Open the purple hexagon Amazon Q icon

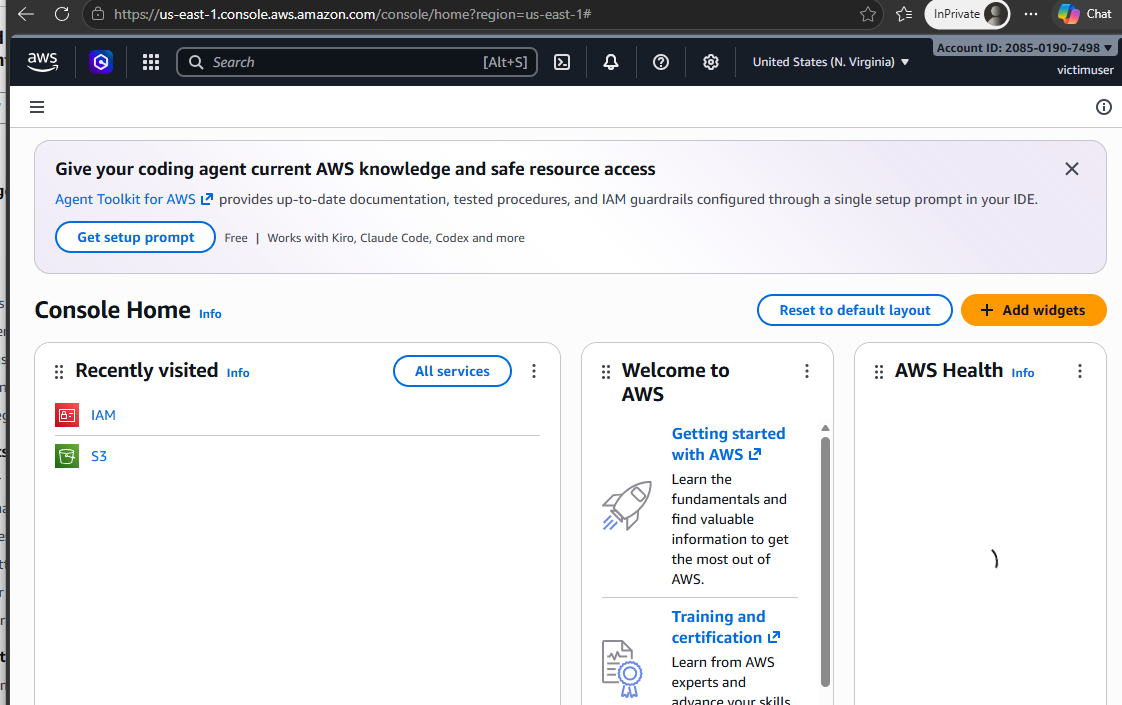[x=101, y=62]
